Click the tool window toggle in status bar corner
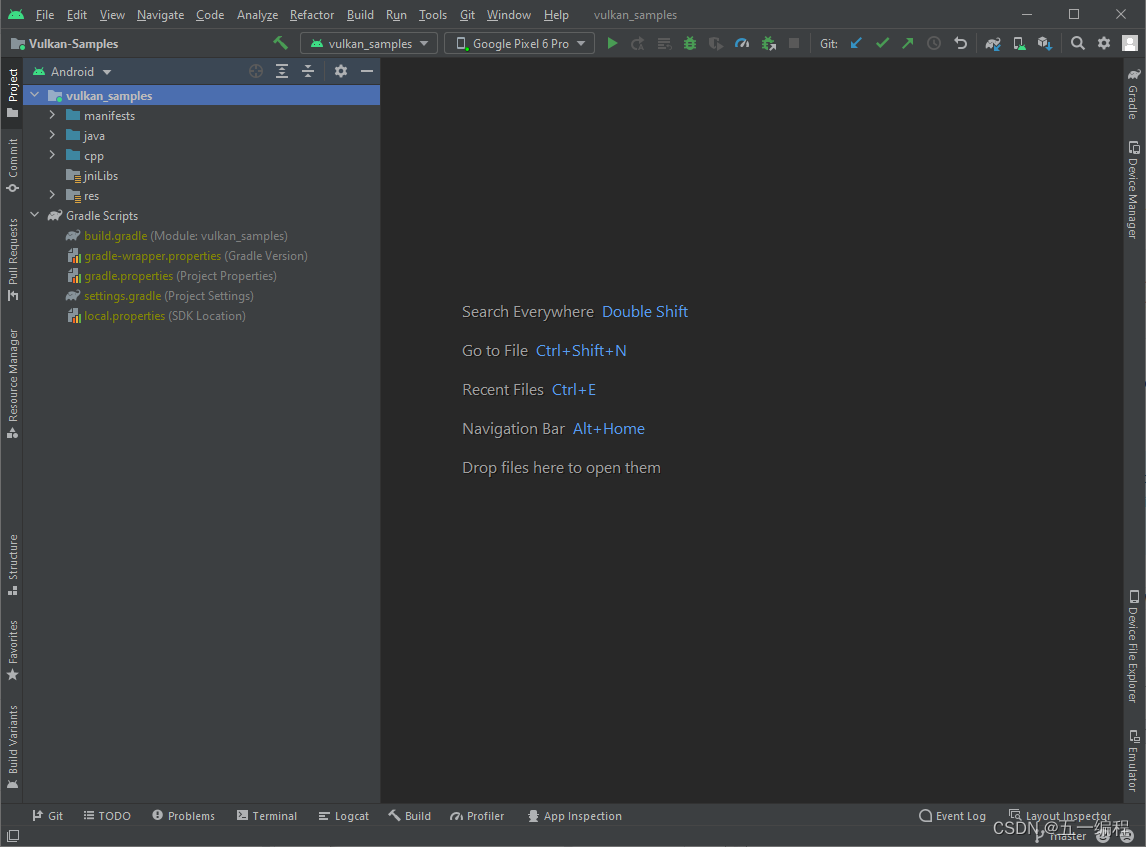This screenshot has width=1146, height=847. pos(13,835)
